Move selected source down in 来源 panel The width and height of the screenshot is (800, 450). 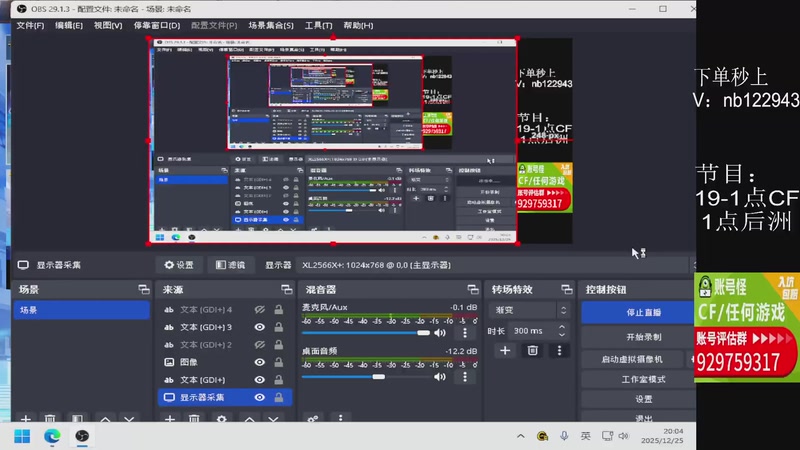273,419
